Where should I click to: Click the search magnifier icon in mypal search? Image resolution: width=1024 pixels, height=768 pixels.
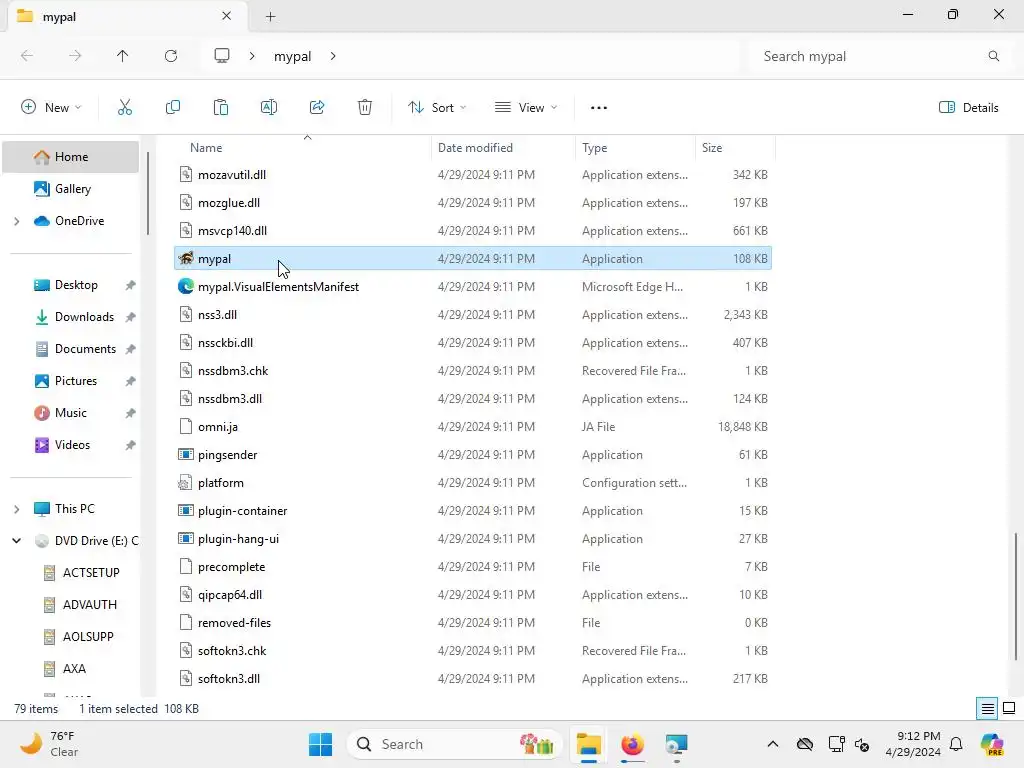pyautogui.click(x=993, y=56)
